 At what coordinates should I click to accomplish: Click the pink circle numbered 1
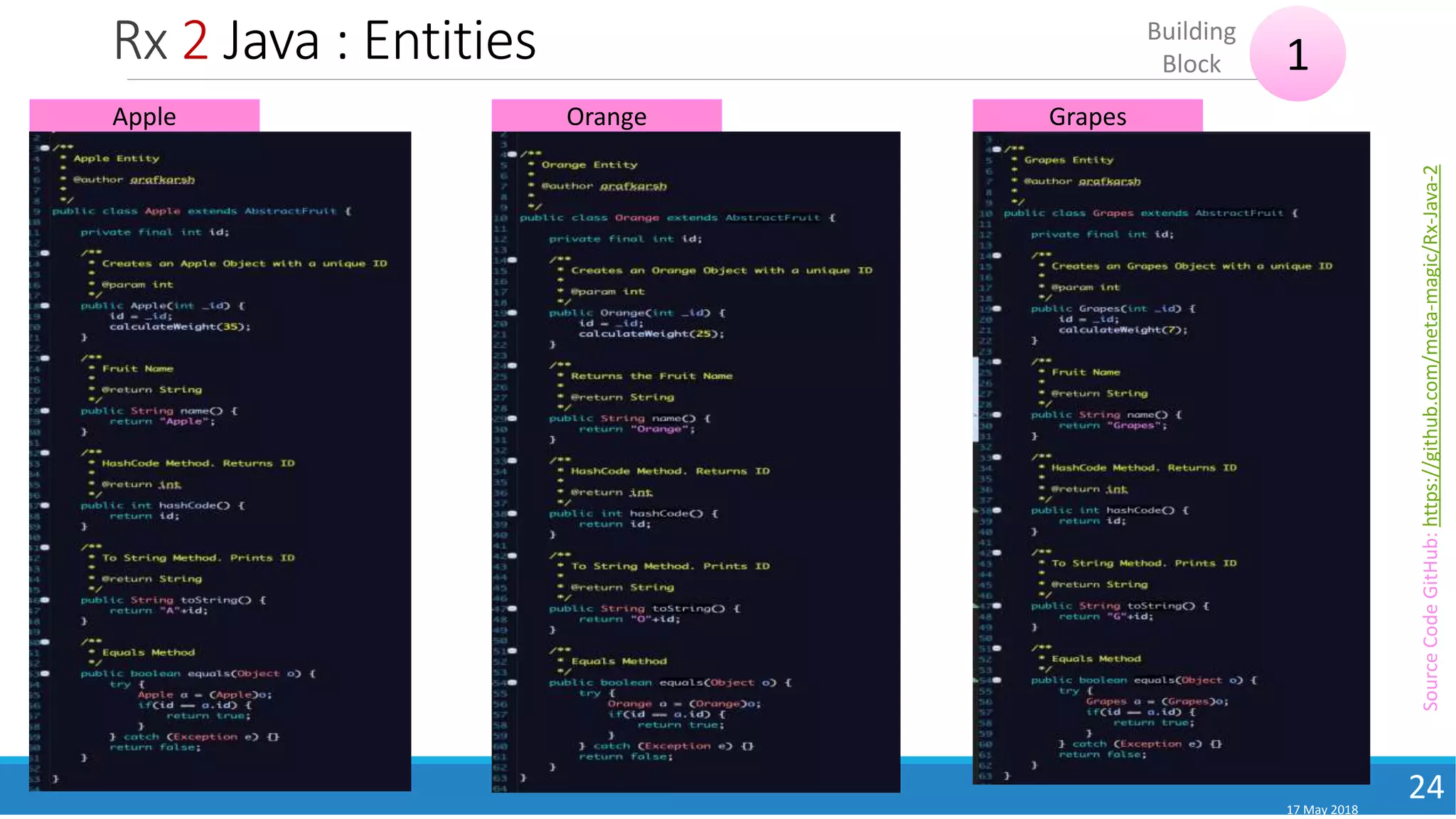tap(1297, 54)
